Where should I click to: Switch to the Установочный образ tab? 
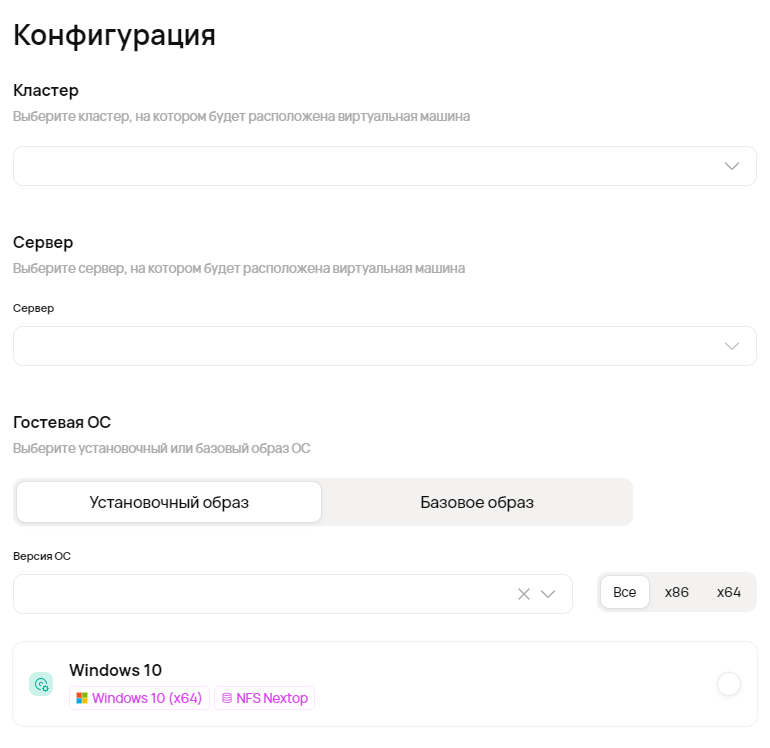169,502
